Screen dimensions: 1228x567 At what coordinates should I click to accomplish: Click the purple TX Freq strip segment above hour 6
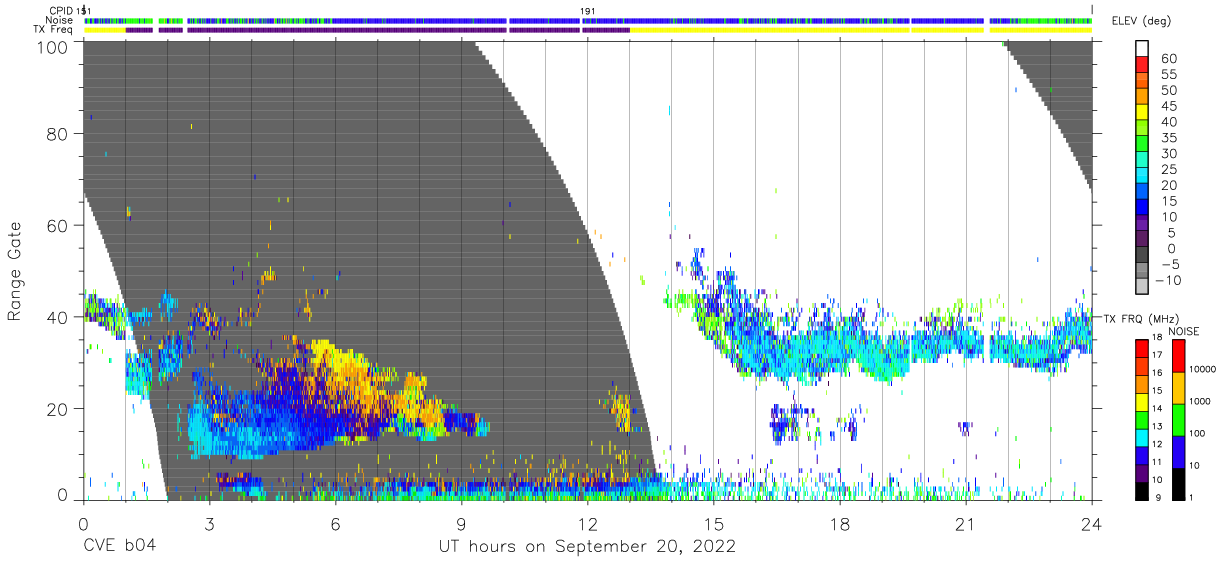(x=348, y=30)
